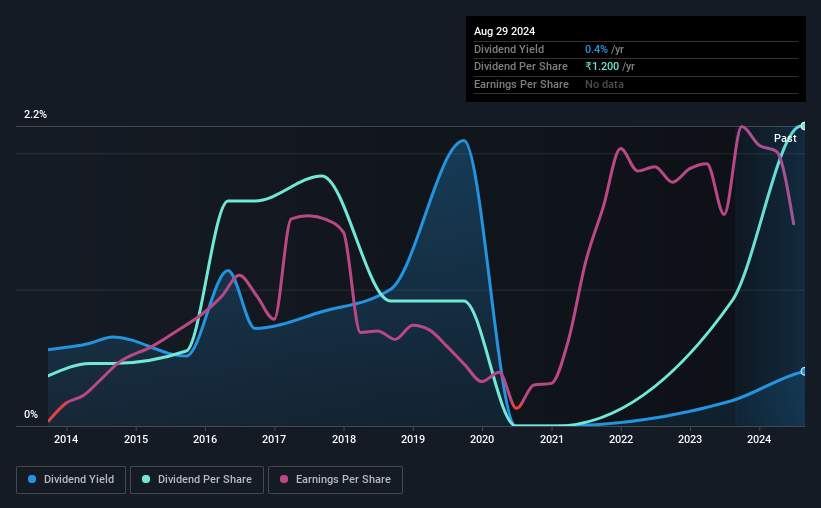This screenshot has height=508, width=821.
Task: Select the 2018 x-axis label
Action: [x=344, y=439]
